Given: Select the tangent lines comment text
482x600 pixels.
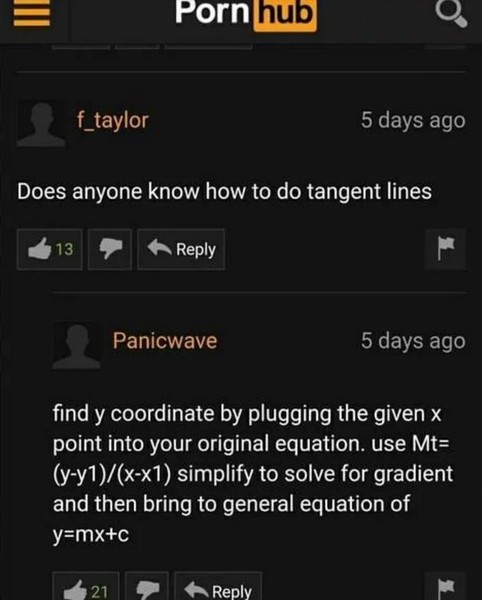Looking at the screenshot, I should (x=224, y=191).
